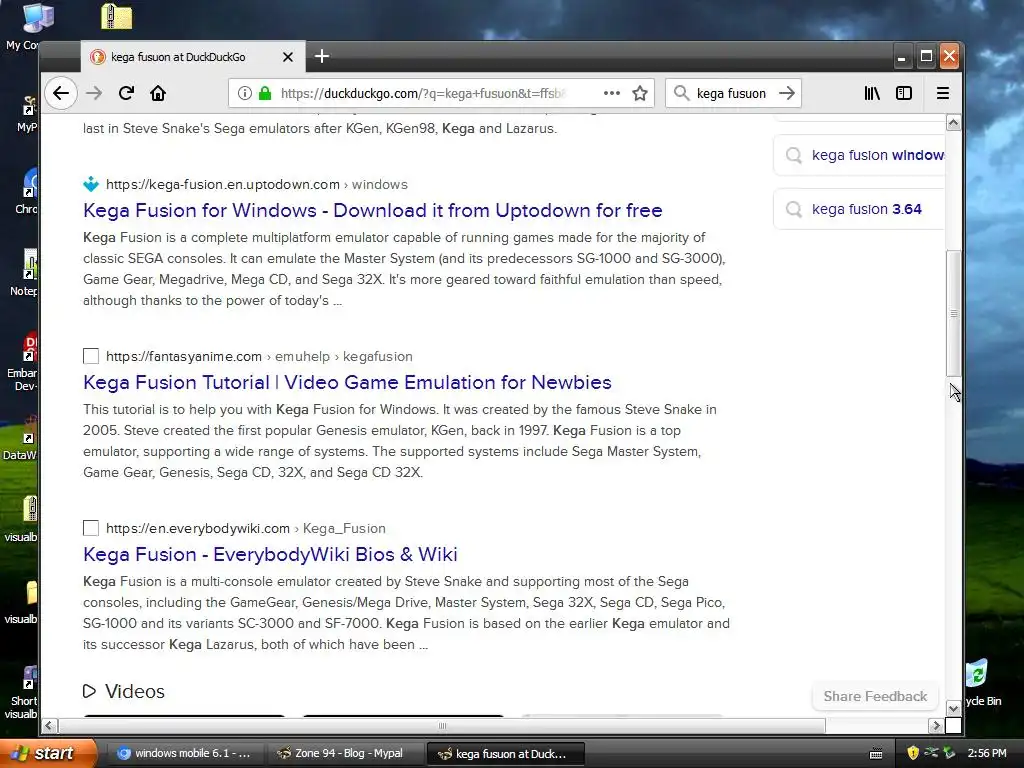Click the horizontal scrollbar right arrow

point(936,726)
